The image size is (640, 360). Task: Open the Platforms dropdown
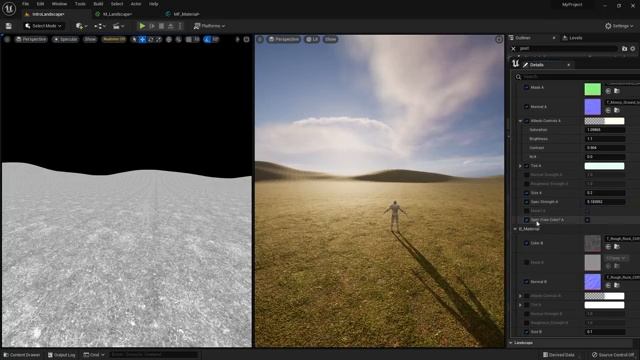[209, 26]
